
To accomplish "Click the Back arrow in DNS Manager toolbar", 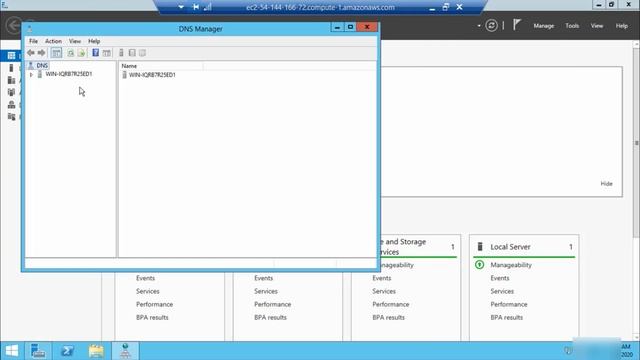I will point(31,53).
